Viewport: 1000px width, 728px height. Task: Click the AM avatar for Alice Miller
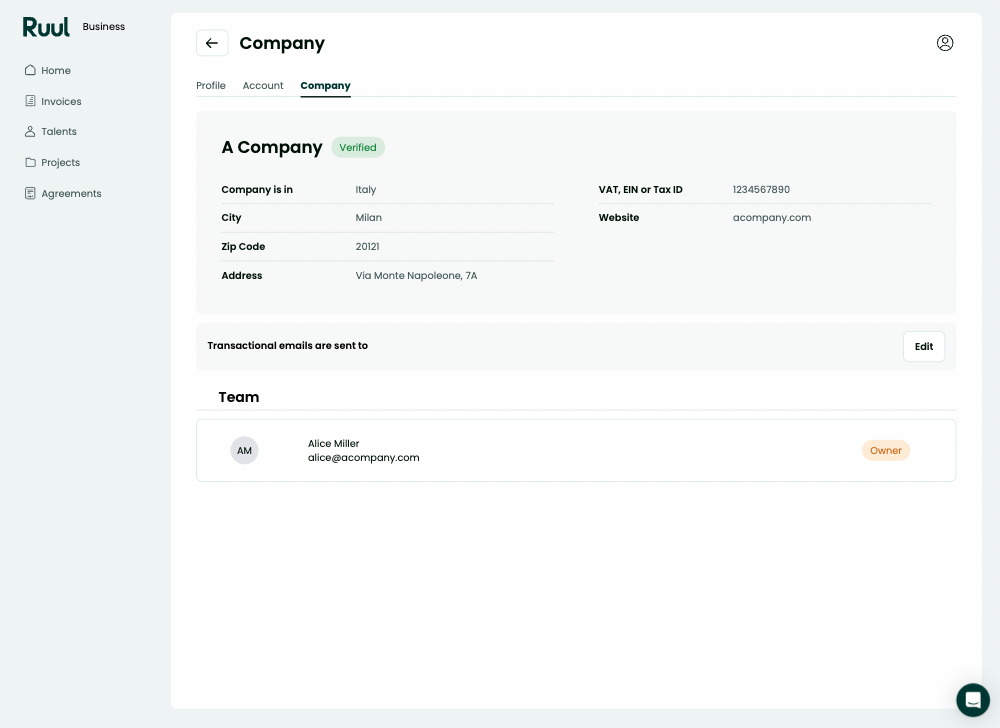point(244,450)
